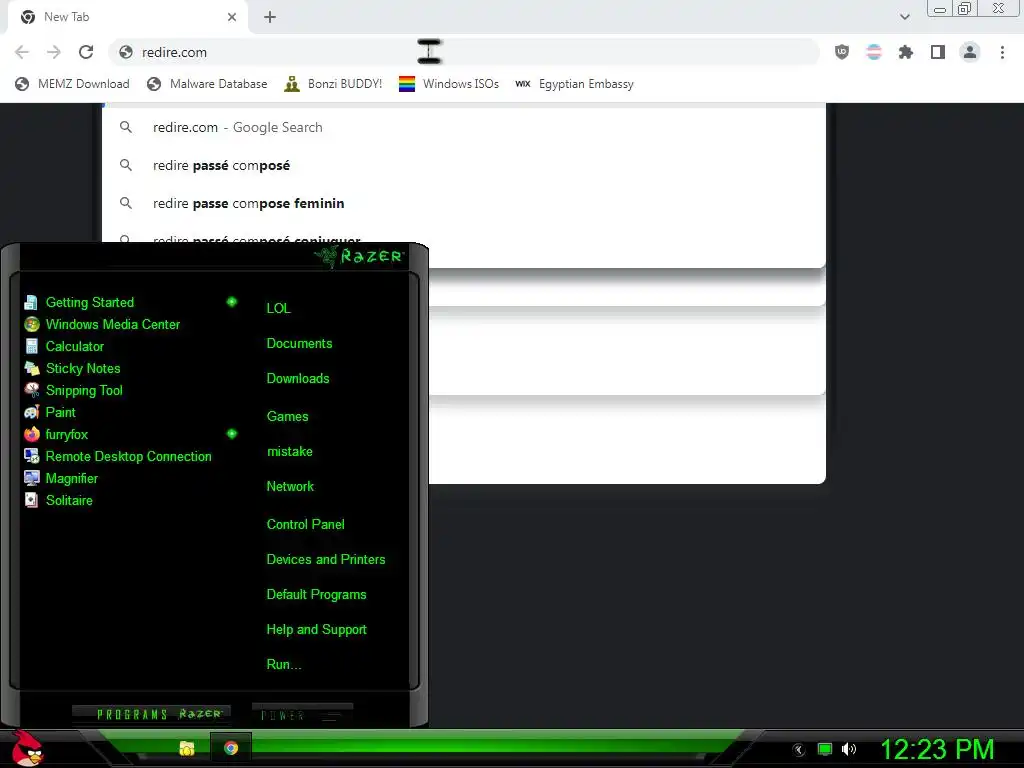Image resolution: width=1024 pixels, height=768 pixels.
Task: Go back with the browser back arrow
Action: coord(22,52)
